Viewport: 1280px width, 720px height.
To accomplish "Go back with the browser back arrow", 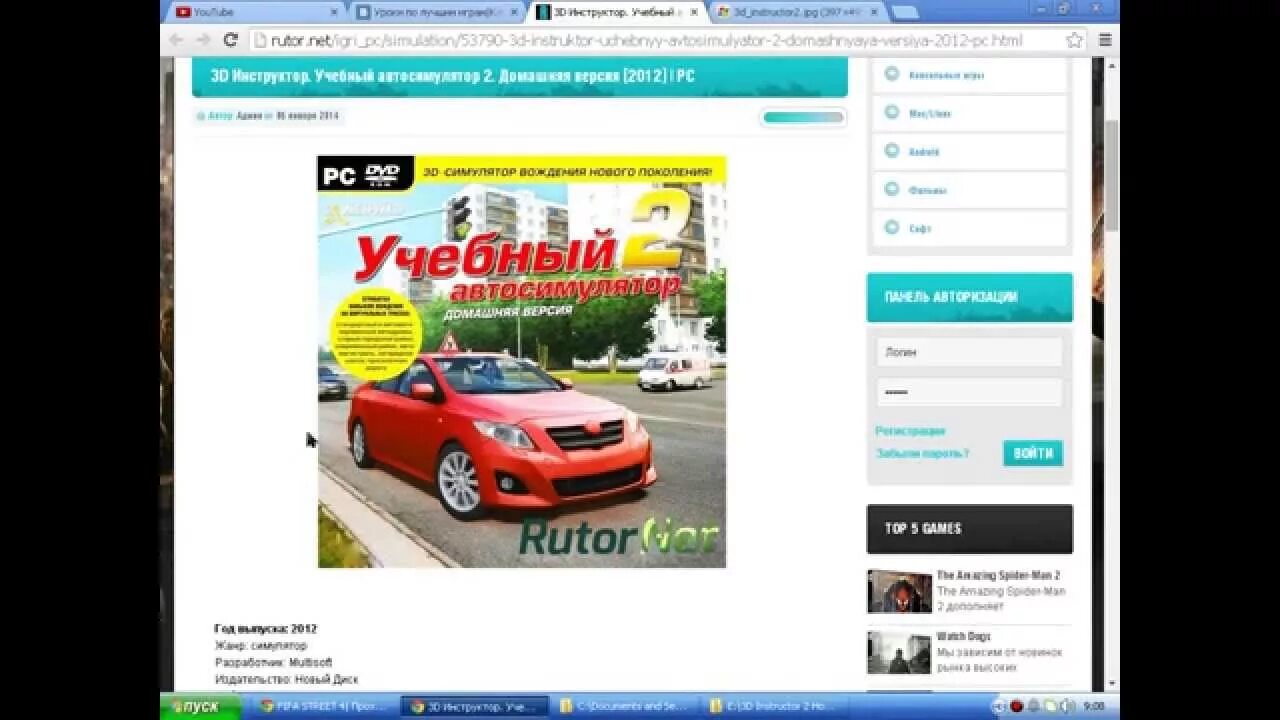I will click(x=176, y=40).
